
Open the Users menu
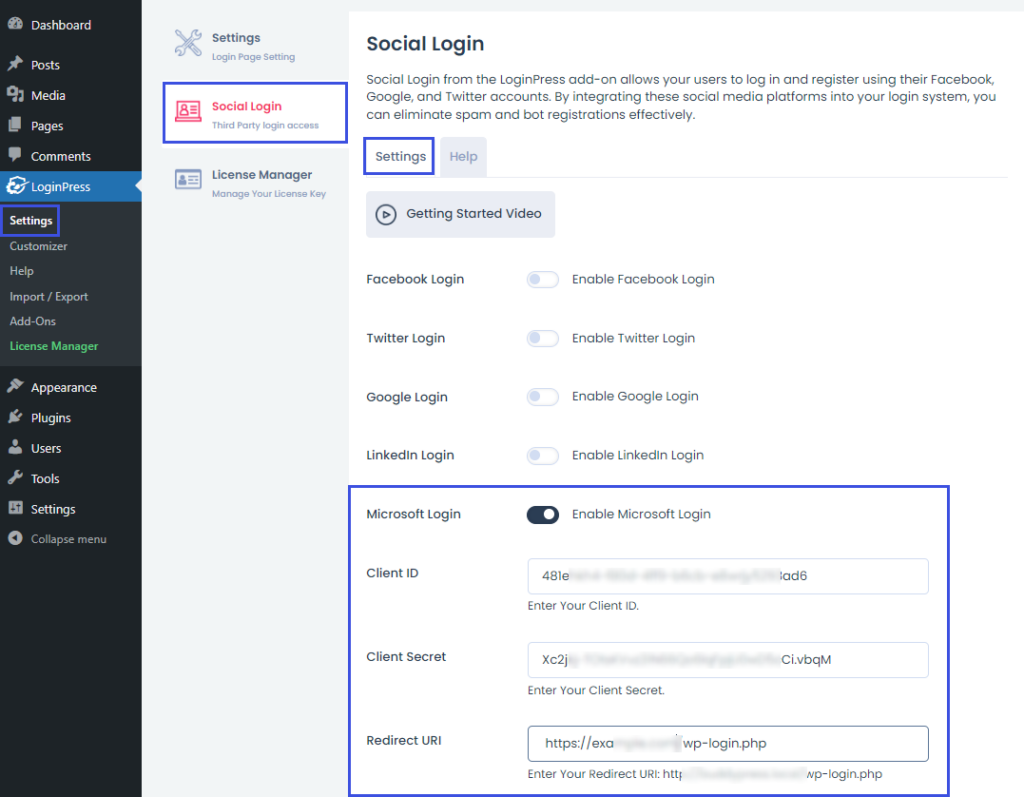(x=71, y=448)
